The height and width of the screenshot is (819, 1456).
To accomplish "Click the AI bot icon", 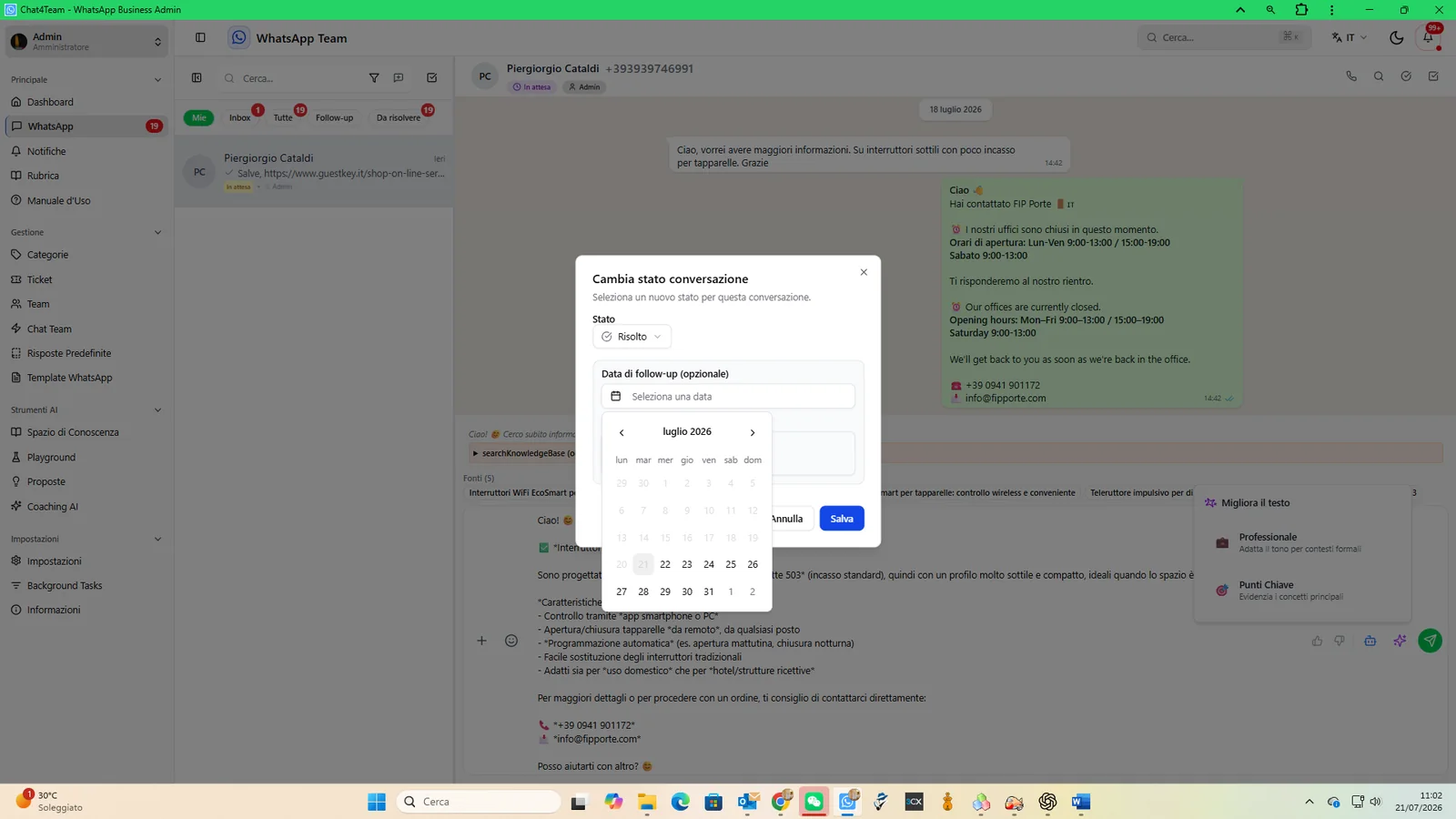I will [x=1370, y=641].
